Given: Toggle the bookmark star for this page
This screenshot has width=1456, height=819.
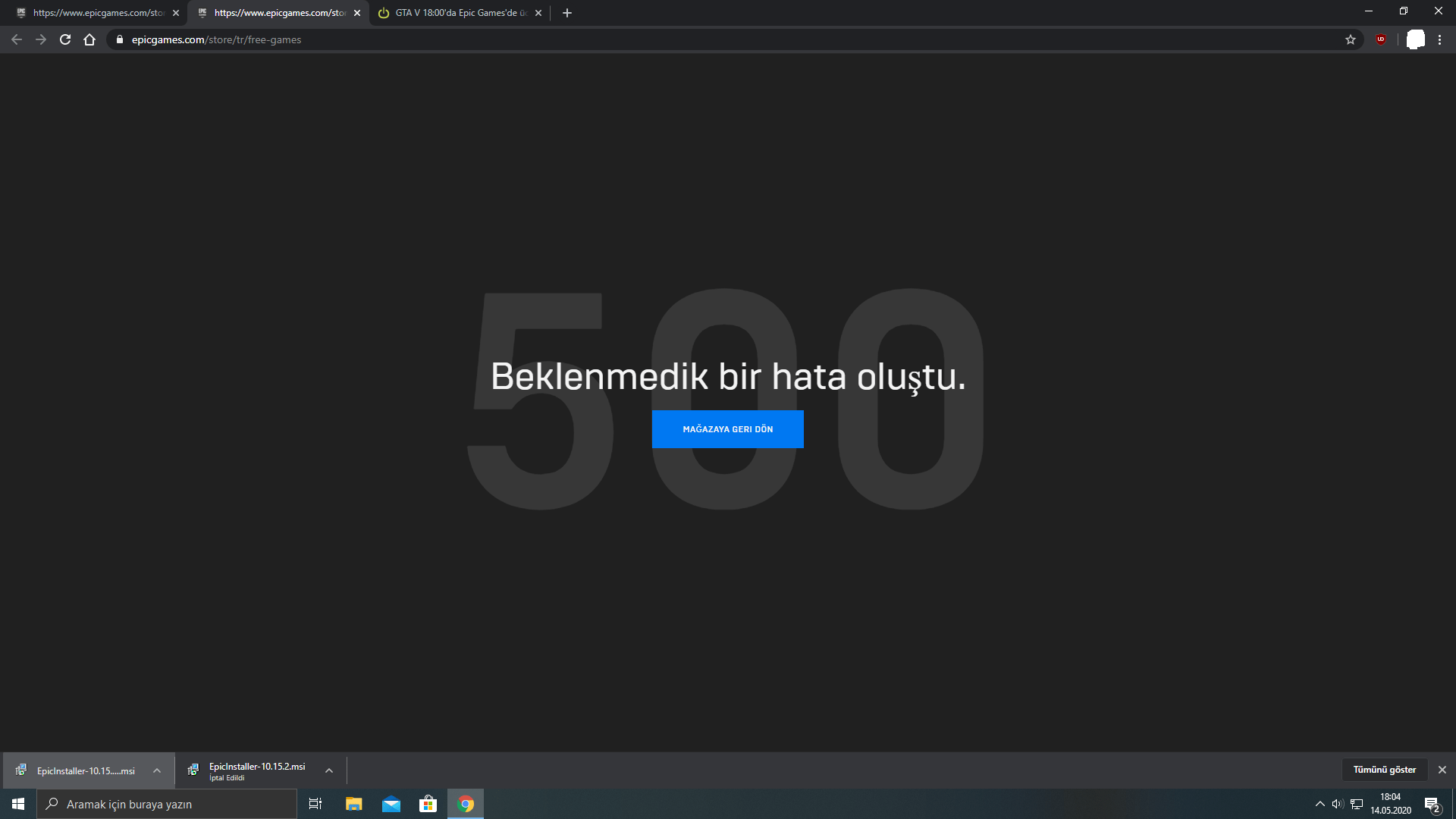Looking at the screenshot, I should (1351, 39).
